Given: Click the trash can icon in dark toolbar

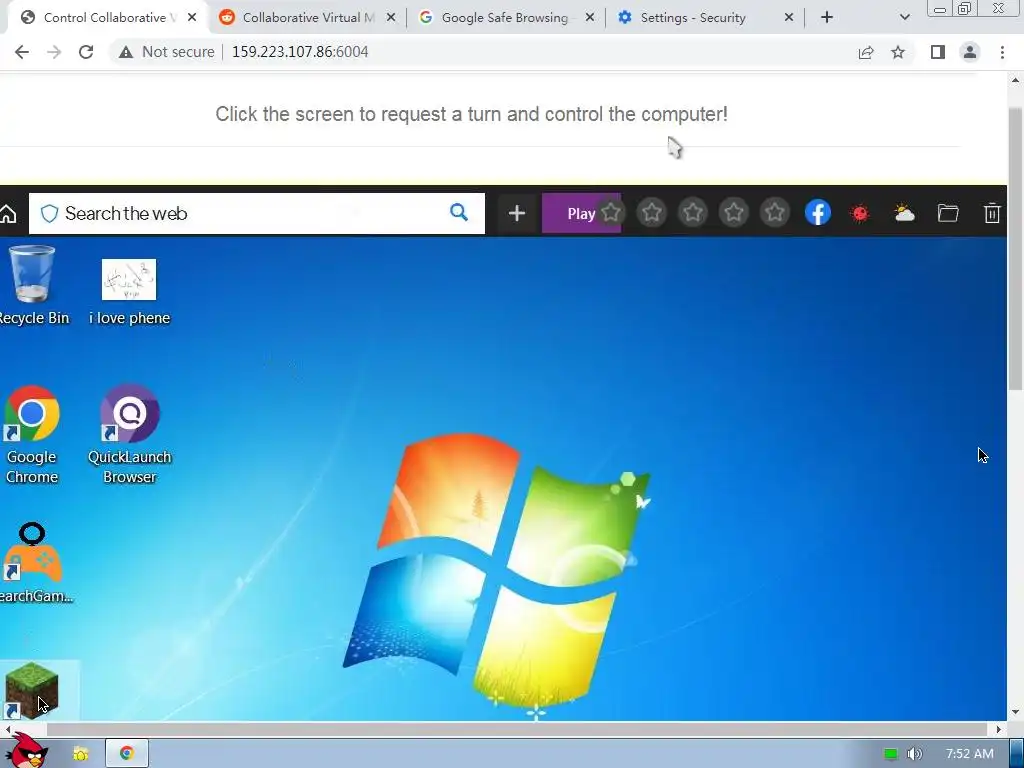Looking at the screenshot, I should (992, 213).
